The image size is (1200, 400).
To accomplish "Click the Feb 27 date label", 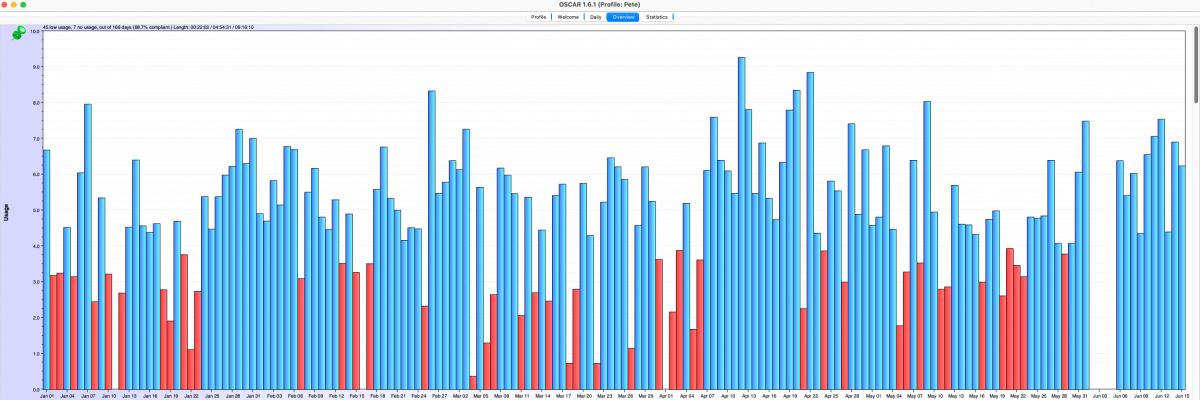I will coord(438,396).
